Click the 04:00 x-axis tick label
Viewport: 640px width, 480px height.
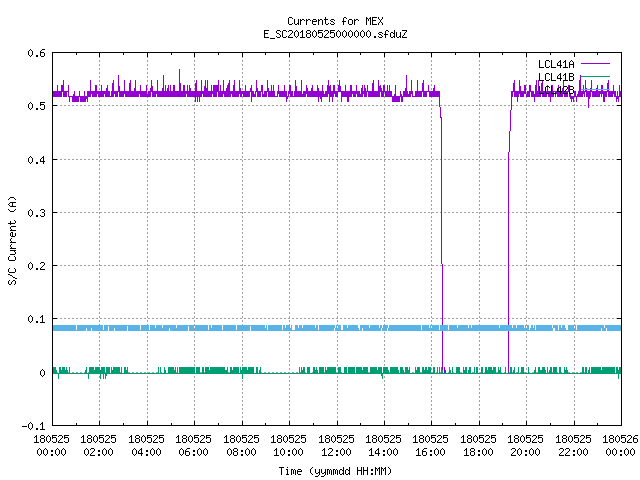[146, 445]
